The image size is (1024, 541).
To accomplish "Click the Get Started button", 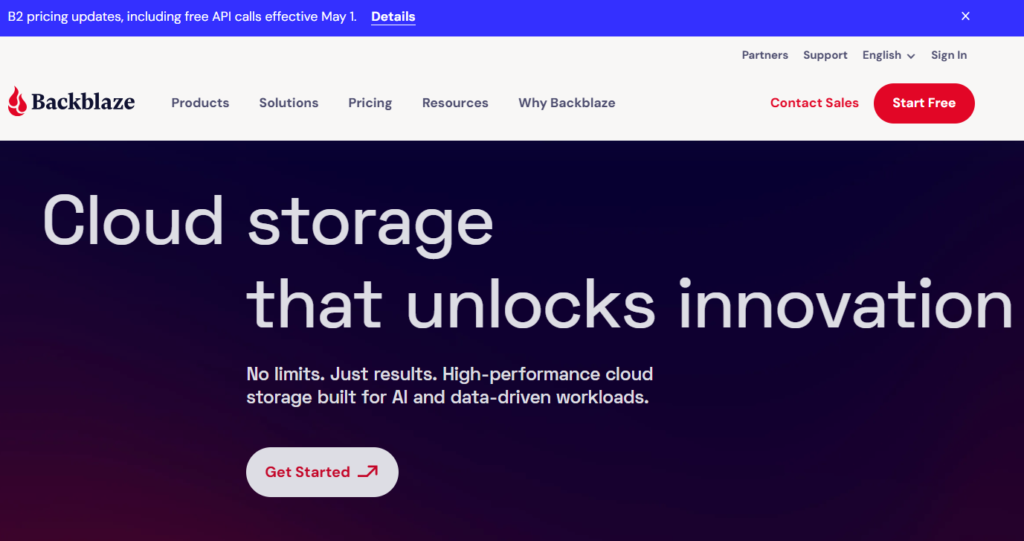I will point(322,472).
